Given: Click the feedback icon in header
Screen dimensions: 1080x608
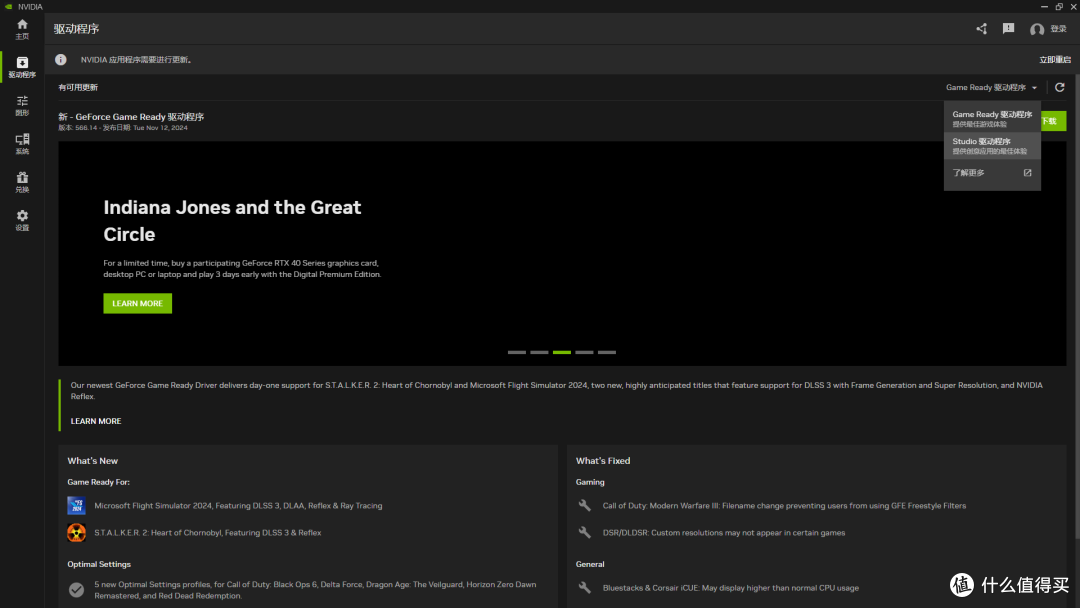Looking at the screenshot, I should [x=1008, y=28].
